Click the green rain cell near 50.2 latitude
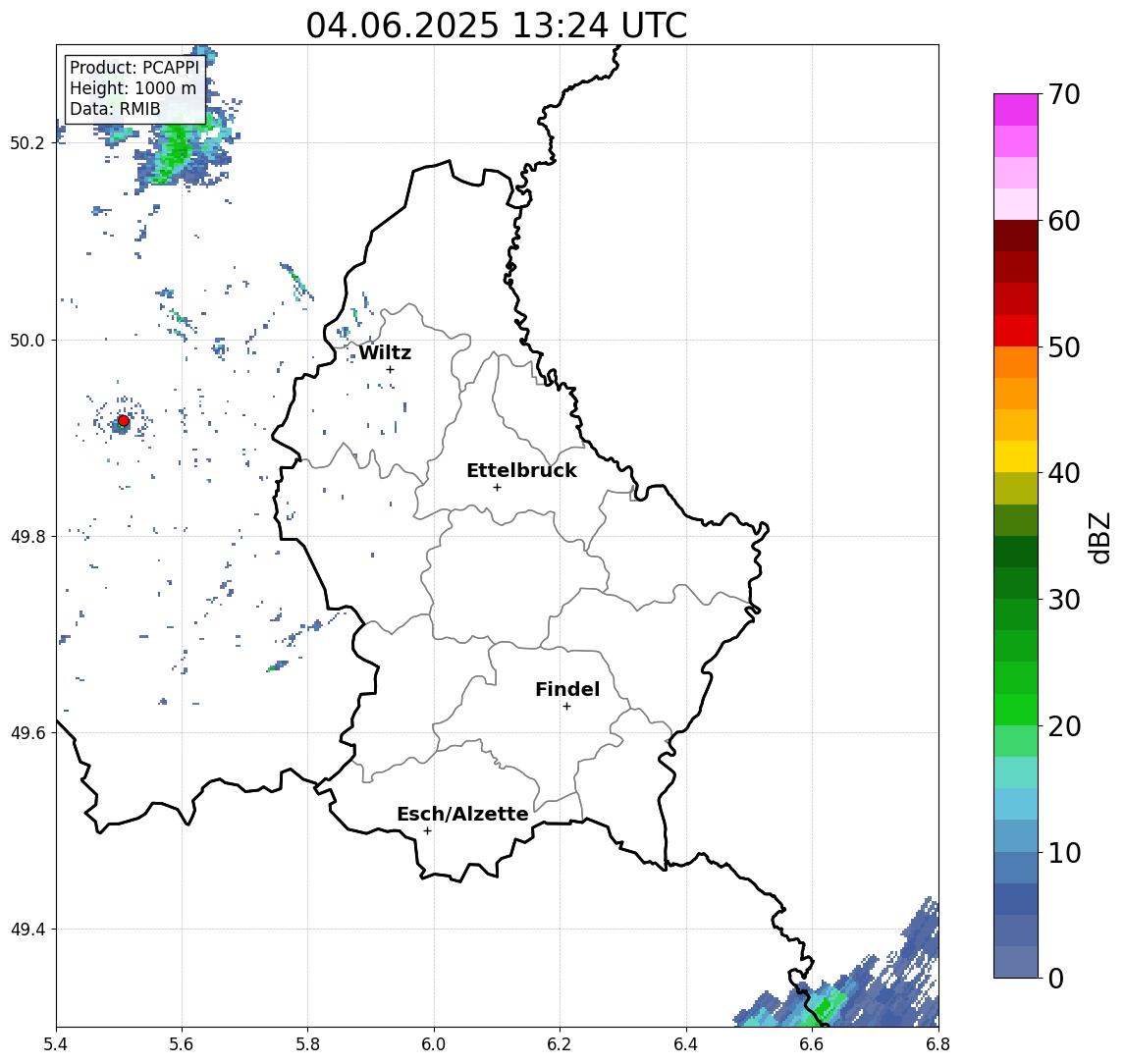 177,149
